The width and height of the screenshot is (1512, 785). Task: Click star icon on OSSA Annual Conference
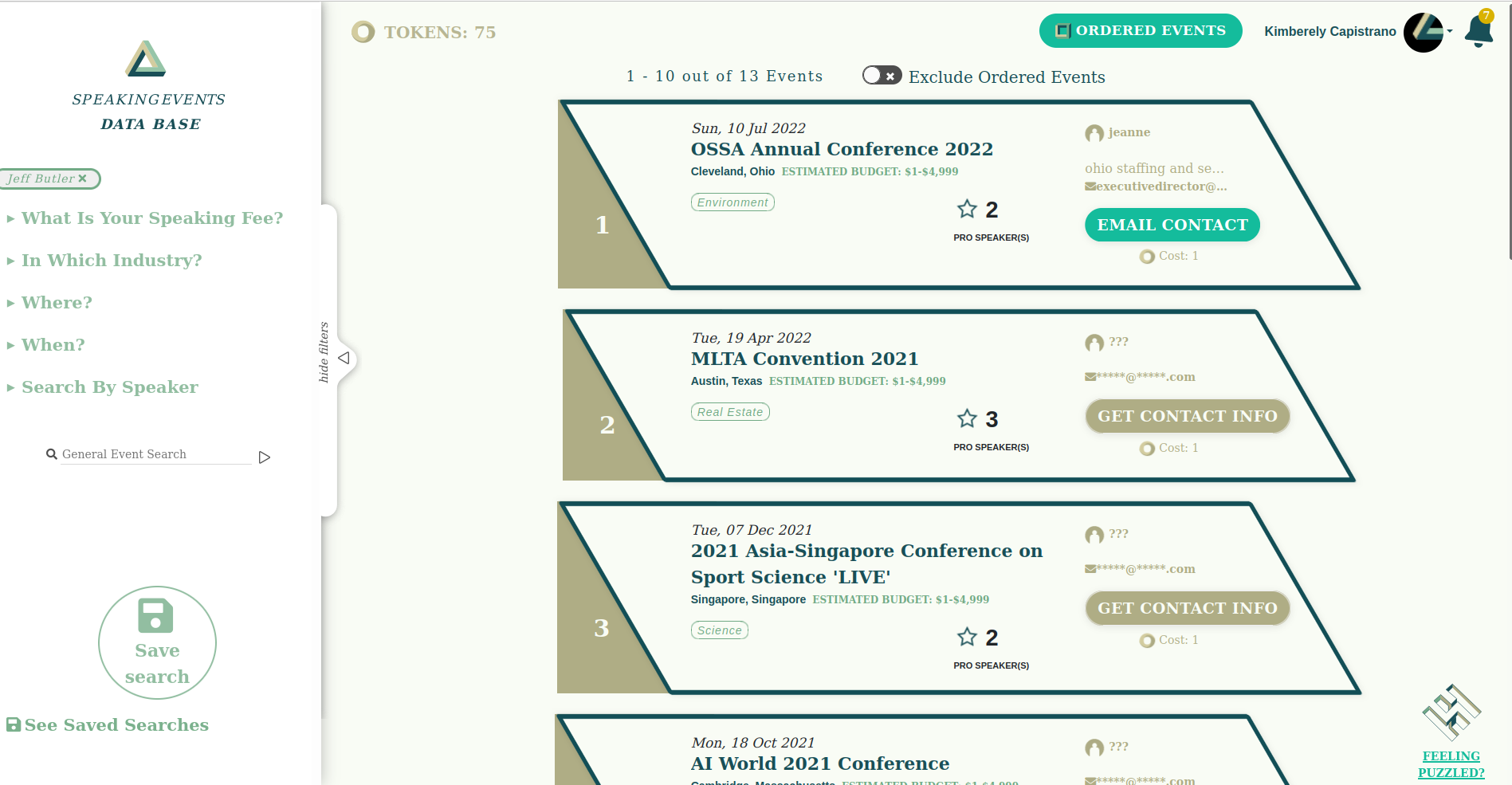tap(967, 210)
